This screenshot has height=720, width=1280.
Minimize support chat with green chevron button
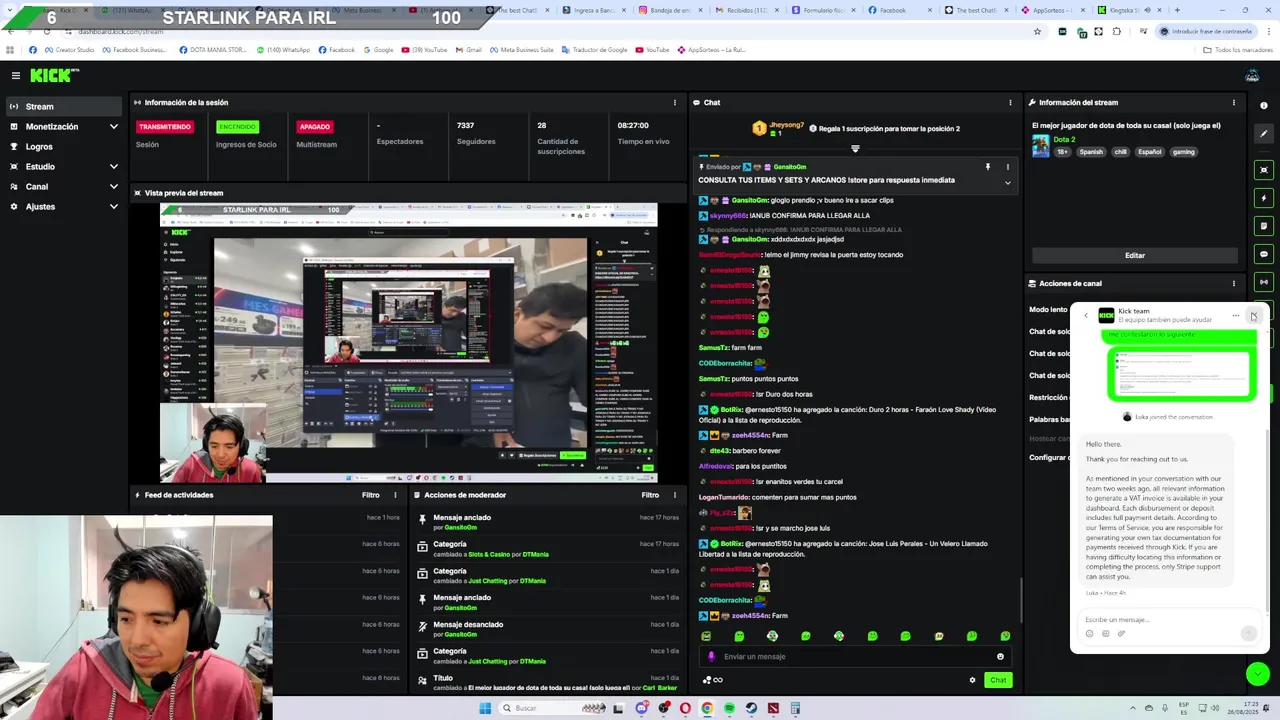(1258, 674)
